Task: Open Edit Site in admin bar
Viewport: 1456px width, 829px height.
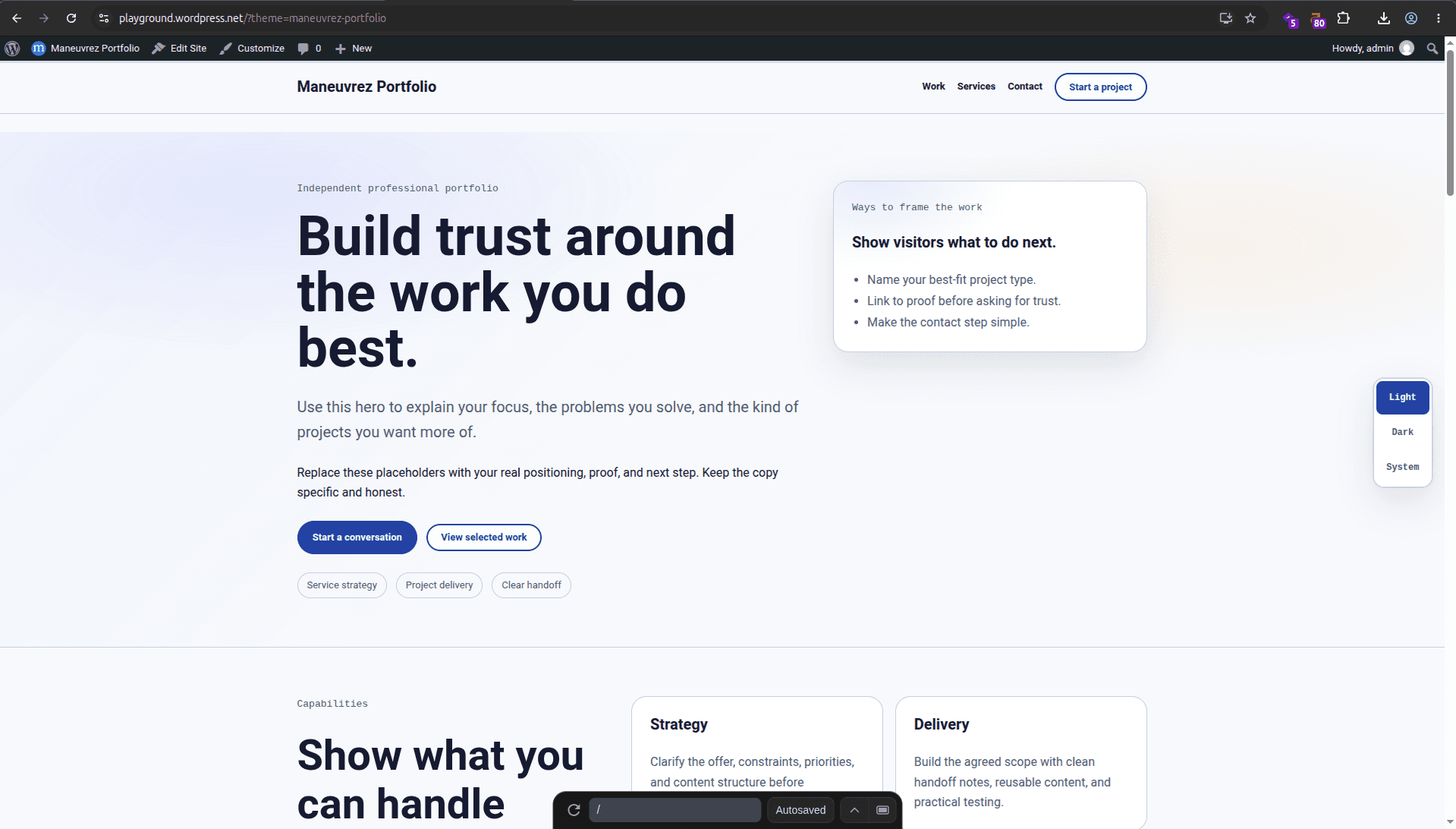Action: coord(179,48)
